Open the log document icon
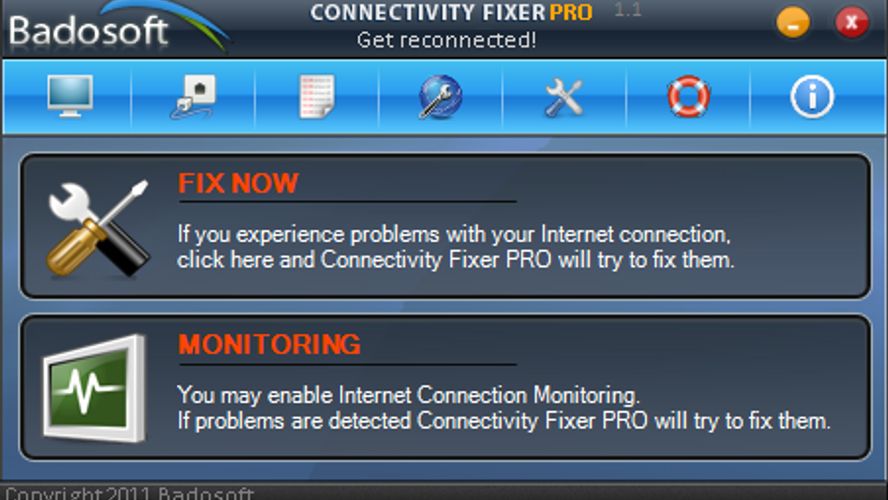The width and height of the screenshot is (888, 500). point(317,97)
